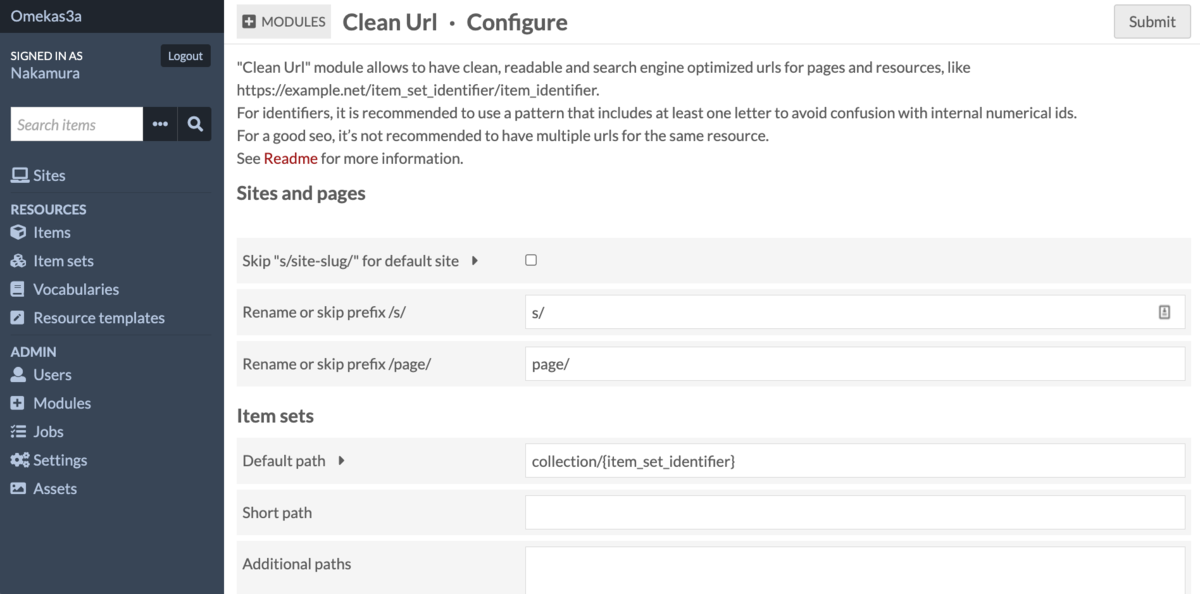The width and height of the screenshot is (1200, 594).
Task: Click the Search items input field
Action: click(77, 125)
